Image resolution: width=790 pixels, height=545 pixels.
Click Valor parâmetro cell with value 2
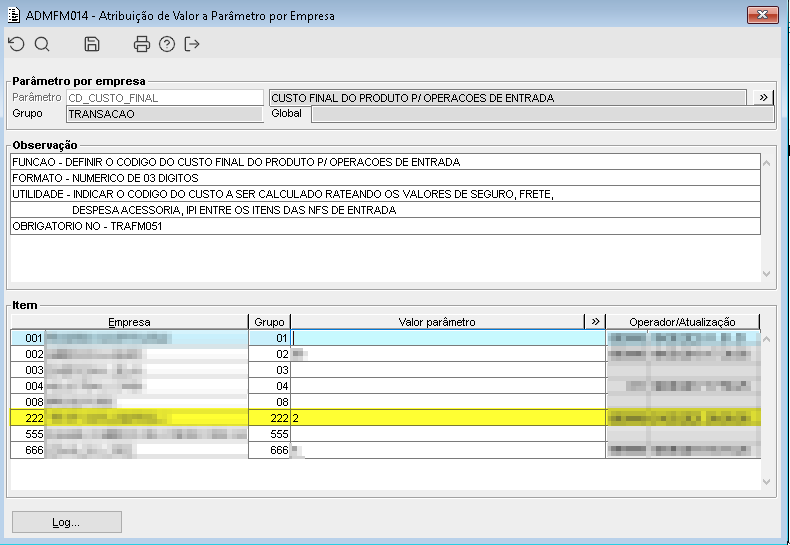click(448, 418)
